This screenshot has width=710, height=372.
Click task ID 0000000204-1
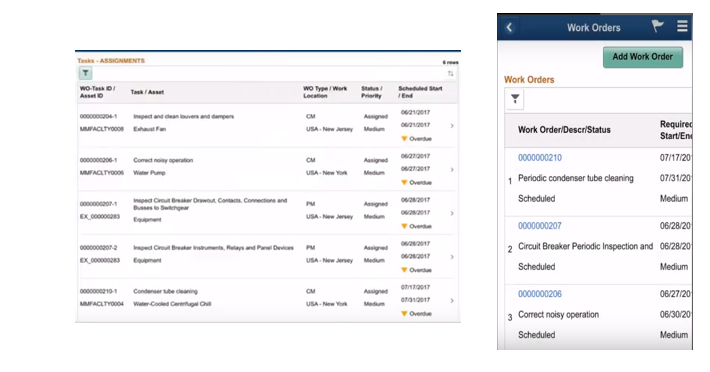98,116
